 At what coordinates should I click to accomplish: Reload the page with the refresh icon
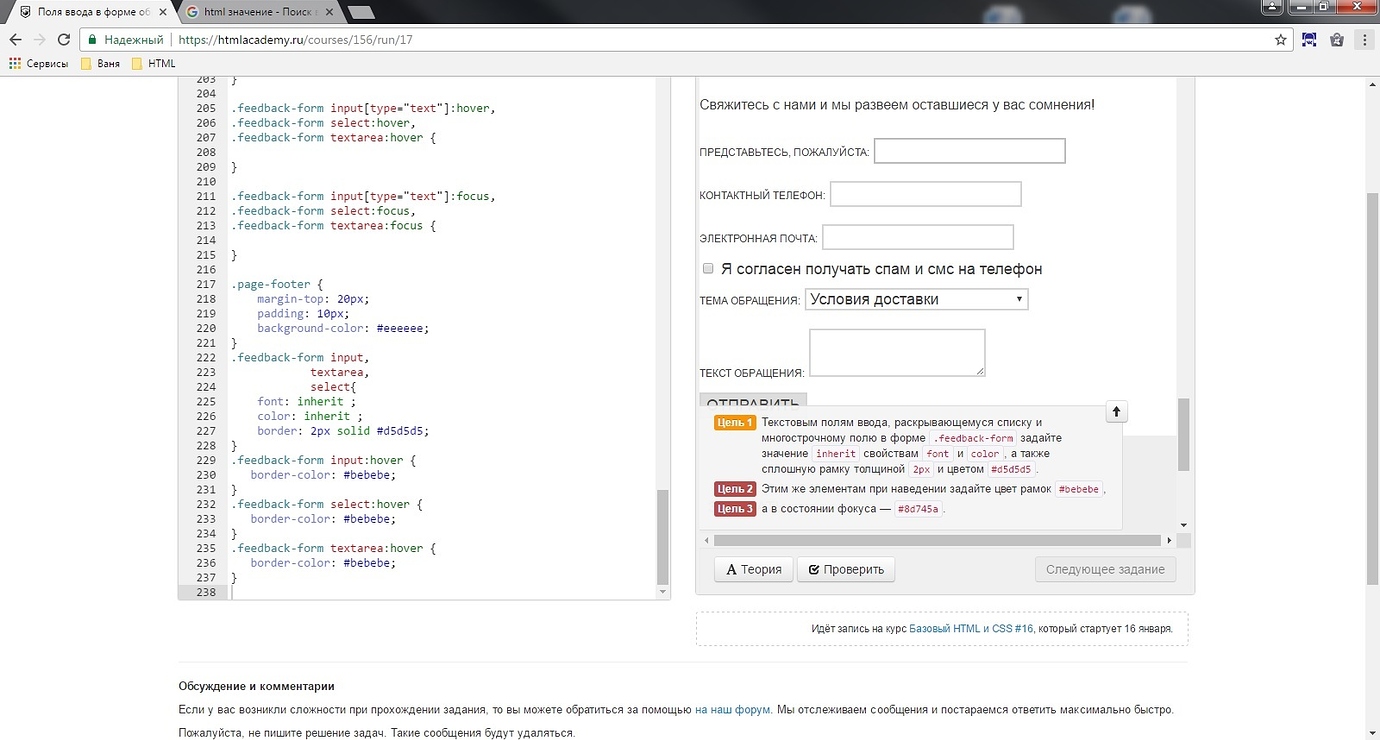click(64, 40)
